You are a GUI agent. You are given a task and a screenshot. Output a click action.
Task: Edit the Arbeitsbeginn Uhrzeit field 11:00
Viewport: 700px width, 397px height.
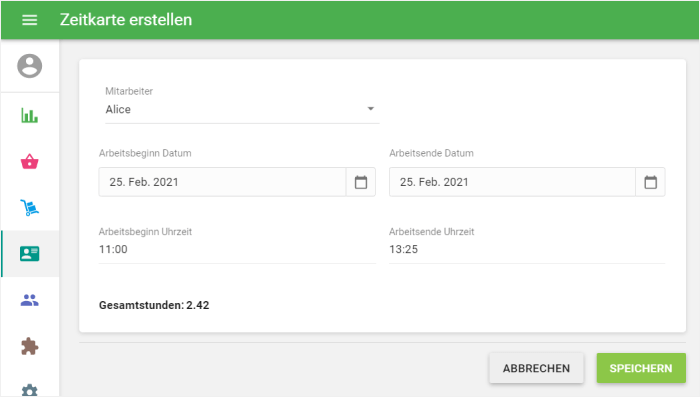237,250
